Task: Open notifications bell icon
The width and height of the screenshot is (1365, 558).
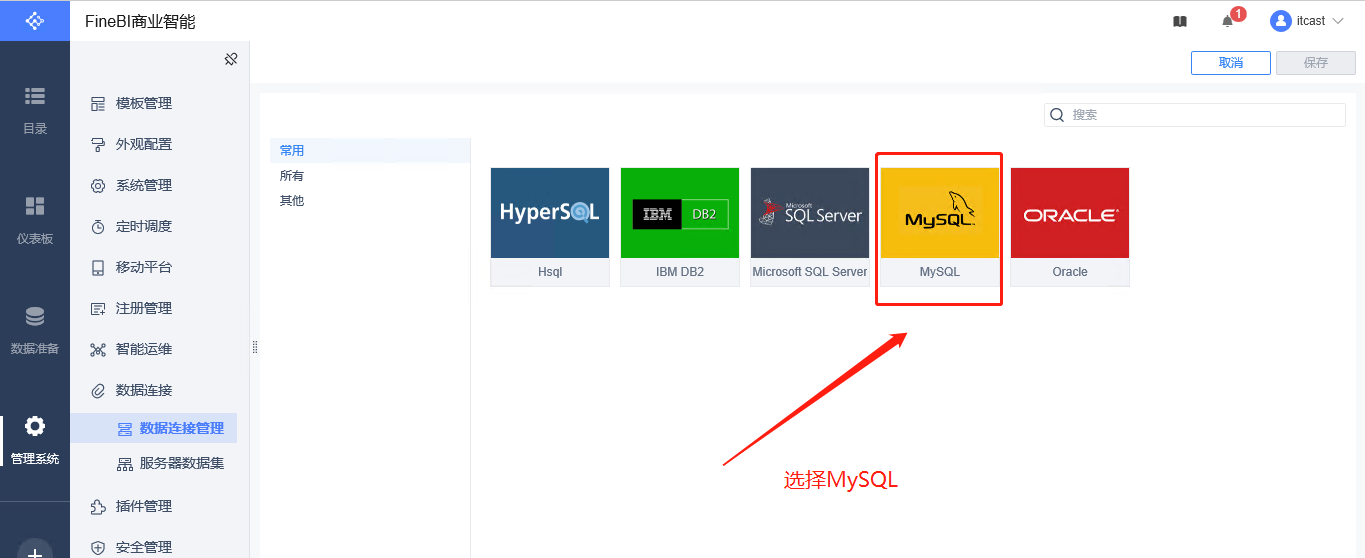Action: tap(1228, 21)
